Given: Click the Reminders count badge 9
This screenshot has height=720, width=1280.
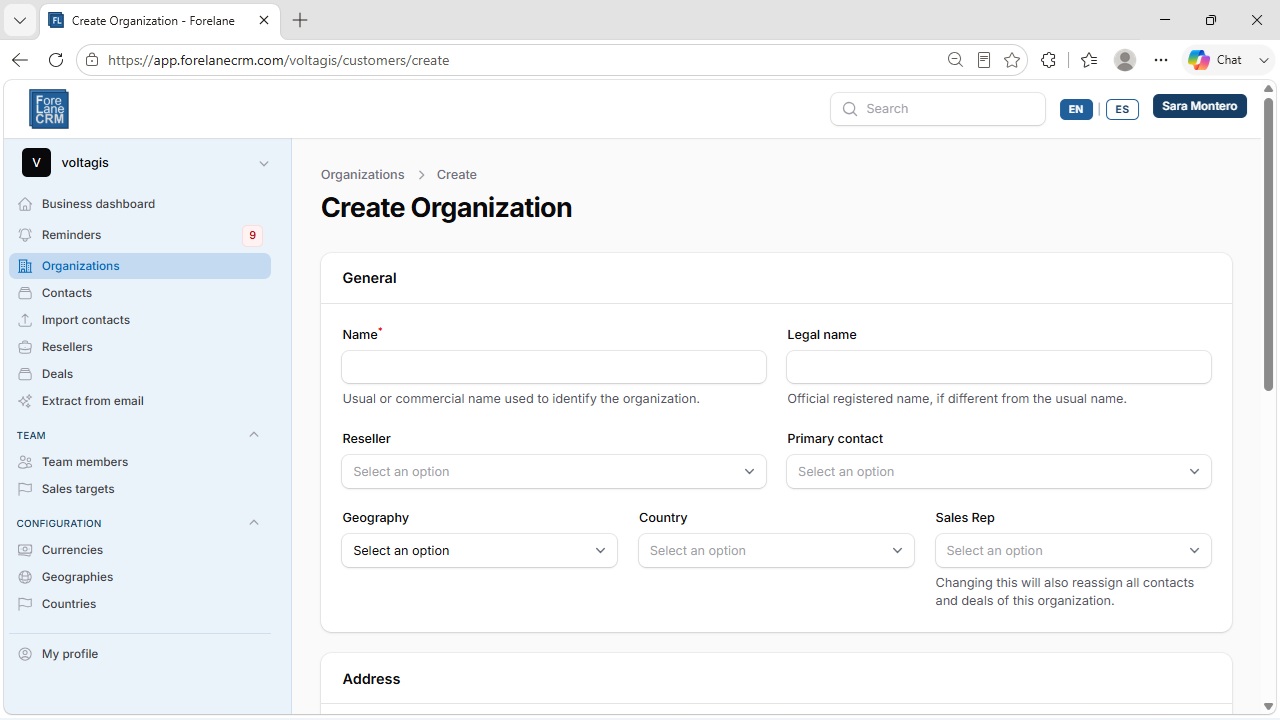Looking at the screenshot, I should click(252, 235).
